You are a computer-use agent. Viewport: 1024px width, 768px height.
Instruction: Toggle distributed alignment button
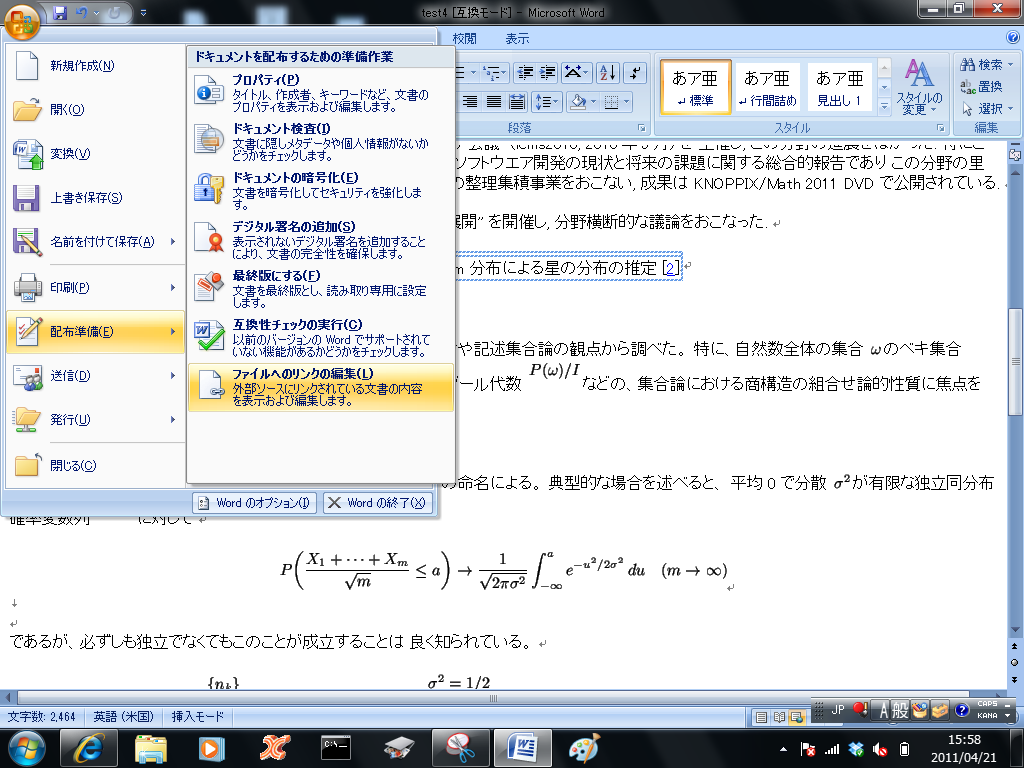click(517, 101)
